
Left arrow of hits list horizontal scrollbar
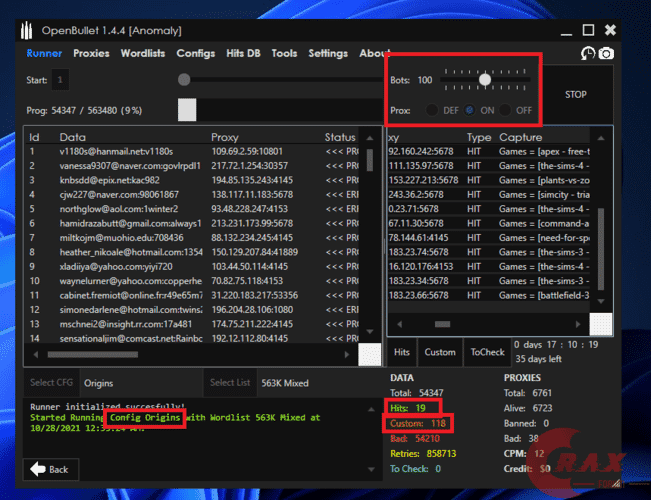click(399, 324)
